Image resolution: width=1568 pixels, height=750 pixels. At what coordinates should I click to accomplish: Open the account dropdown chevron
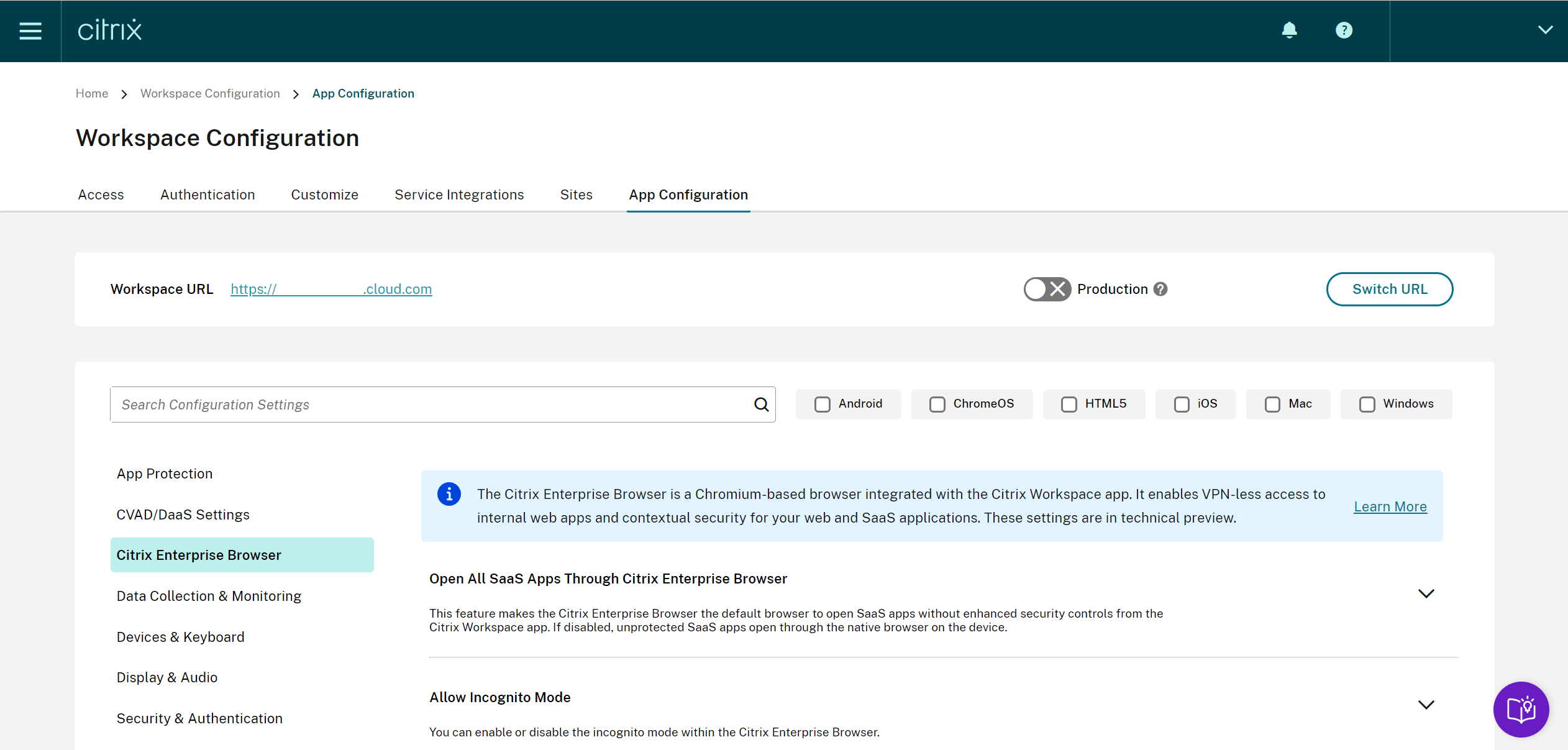pyautogui.click(x=1545, y=30)
